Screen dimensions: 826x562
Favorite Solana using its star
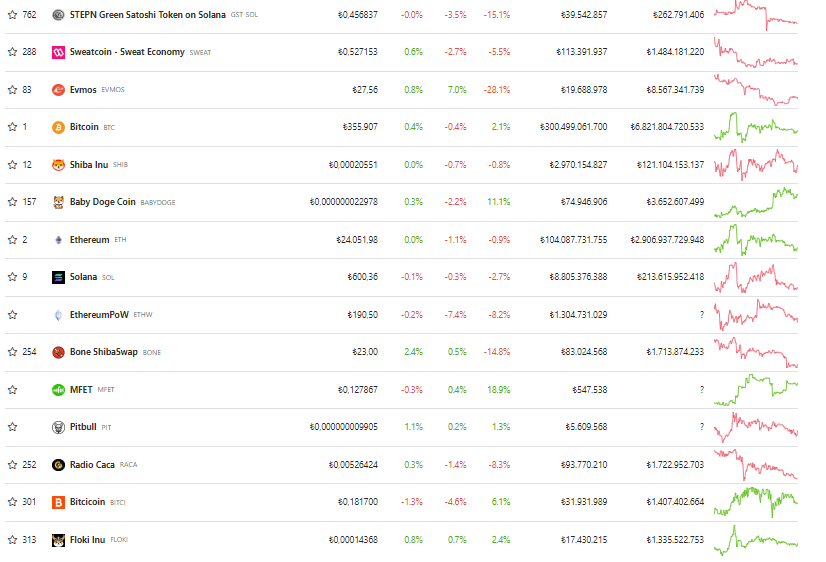tap(13, 277)
